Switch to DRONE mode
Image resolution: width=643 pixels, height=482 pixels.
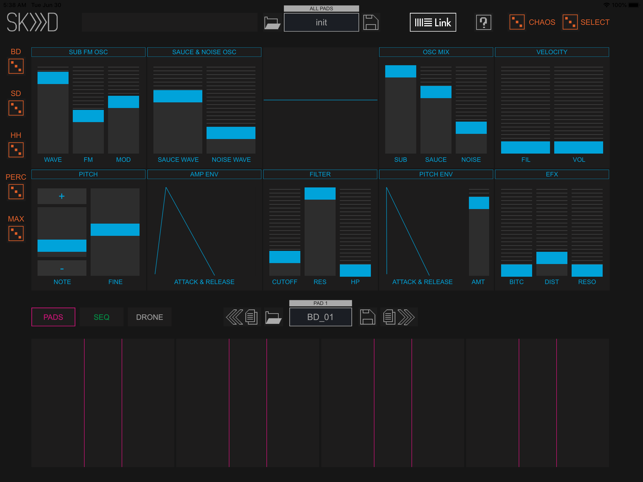point(149,317)
